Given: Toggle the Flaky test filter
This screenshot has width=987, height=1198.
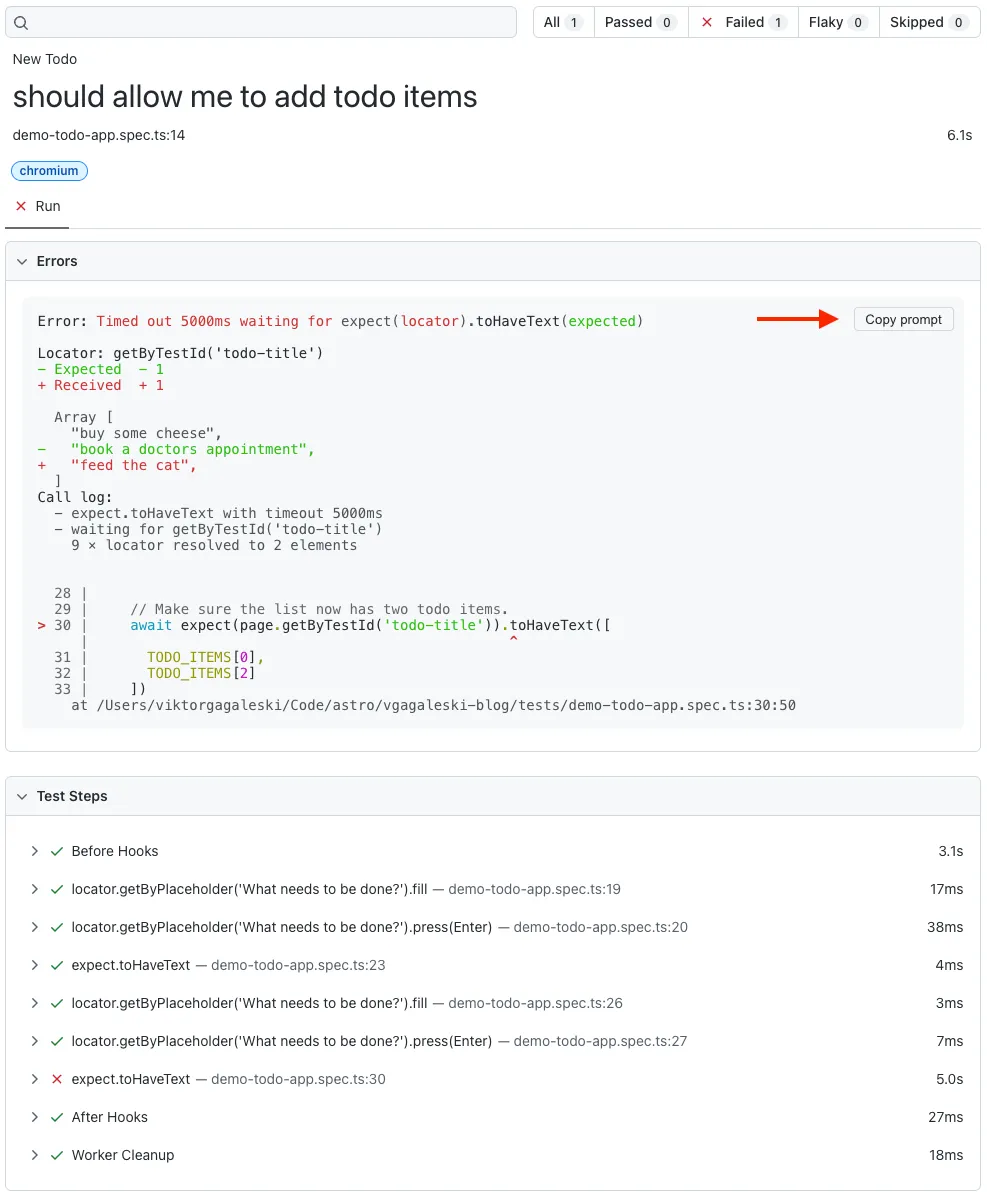Looking at the screenshot, I should [838, 22].
